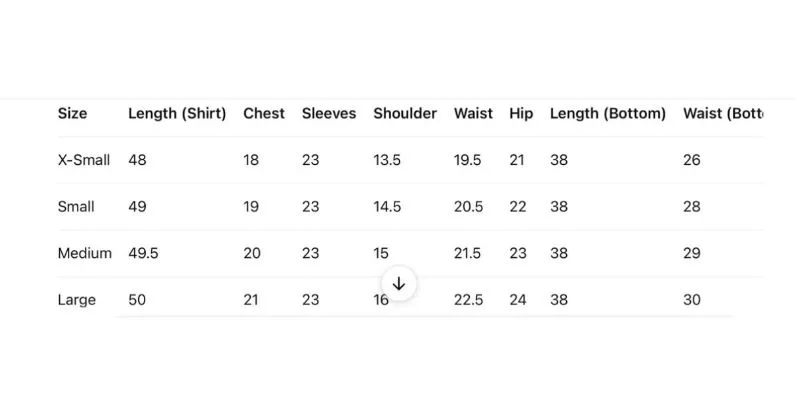796x408 pixels.
Task: Select the Small size row label
Action: tap(76, 207)
